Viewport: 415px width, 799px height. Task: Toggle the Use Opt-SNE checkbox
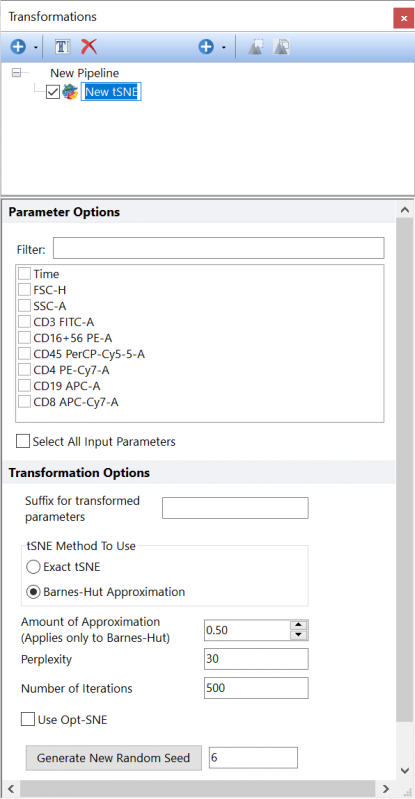tap(28, 720)
